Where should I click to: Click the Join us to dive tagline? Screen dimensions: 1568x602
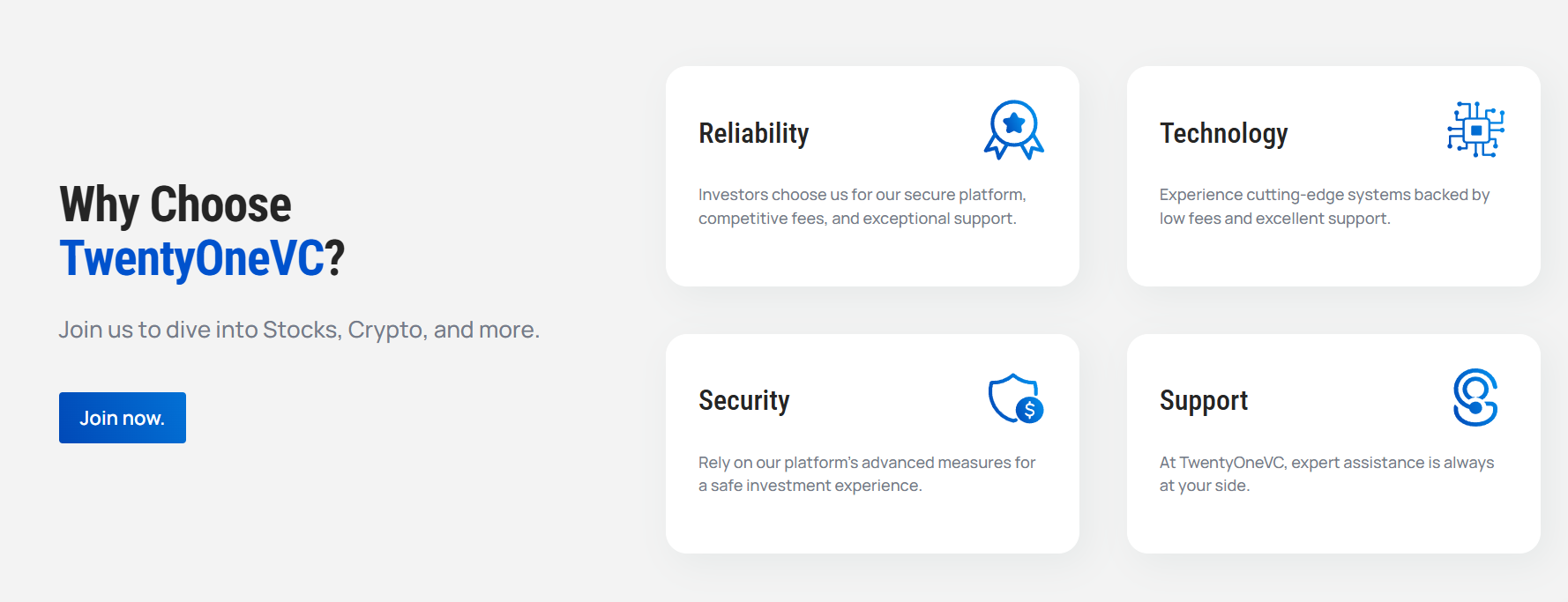pos(299,330)
